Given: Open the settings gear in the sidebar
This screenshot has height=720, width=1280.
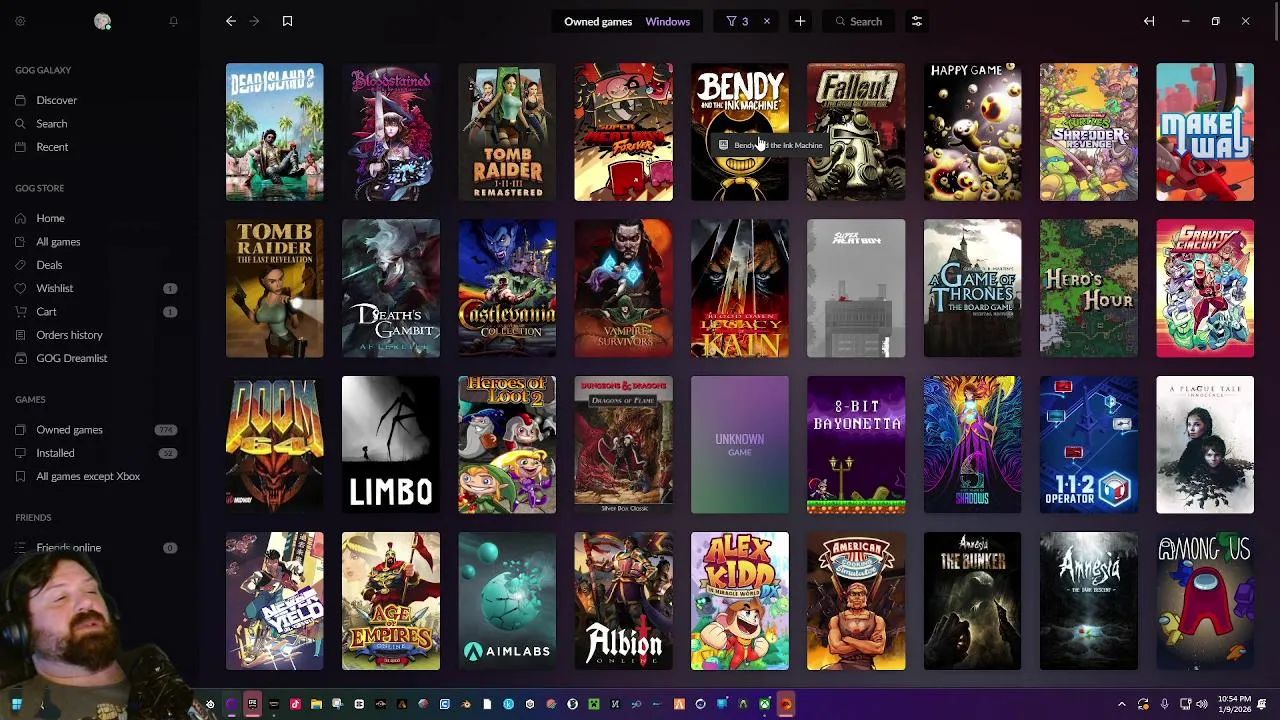Looking at the screenshot, I should [20, 21].
